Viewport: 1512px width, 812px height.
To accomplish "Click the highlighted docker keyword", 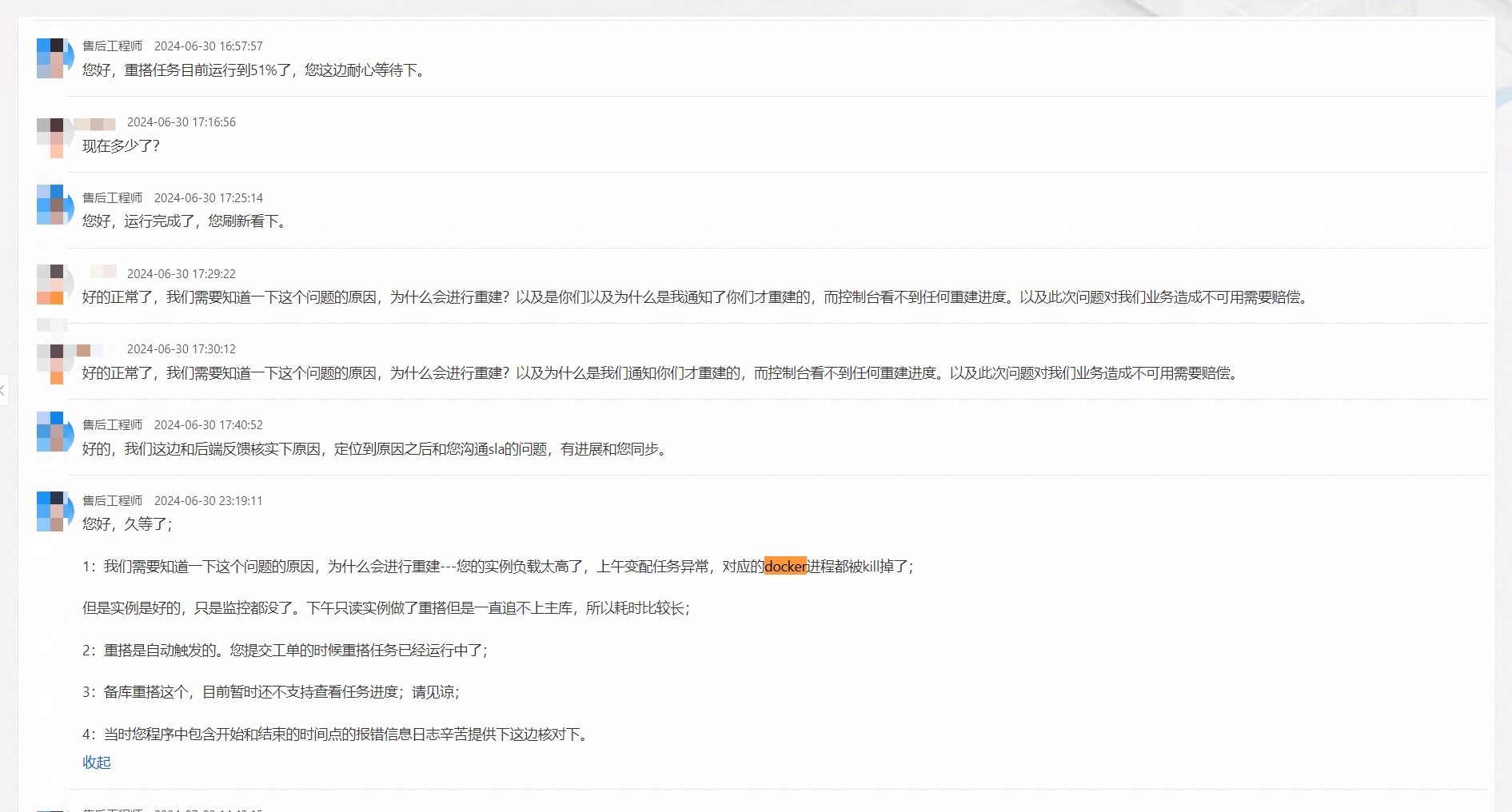I will [x=785, y=567].
